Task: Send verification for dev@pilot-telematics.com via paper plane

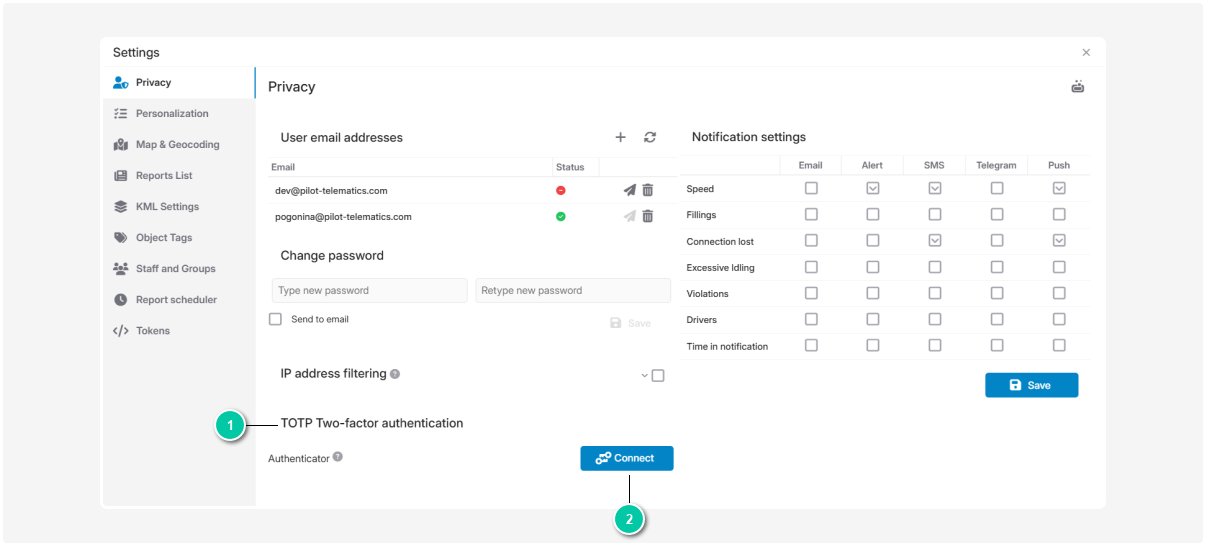Action: coord(629,190)
